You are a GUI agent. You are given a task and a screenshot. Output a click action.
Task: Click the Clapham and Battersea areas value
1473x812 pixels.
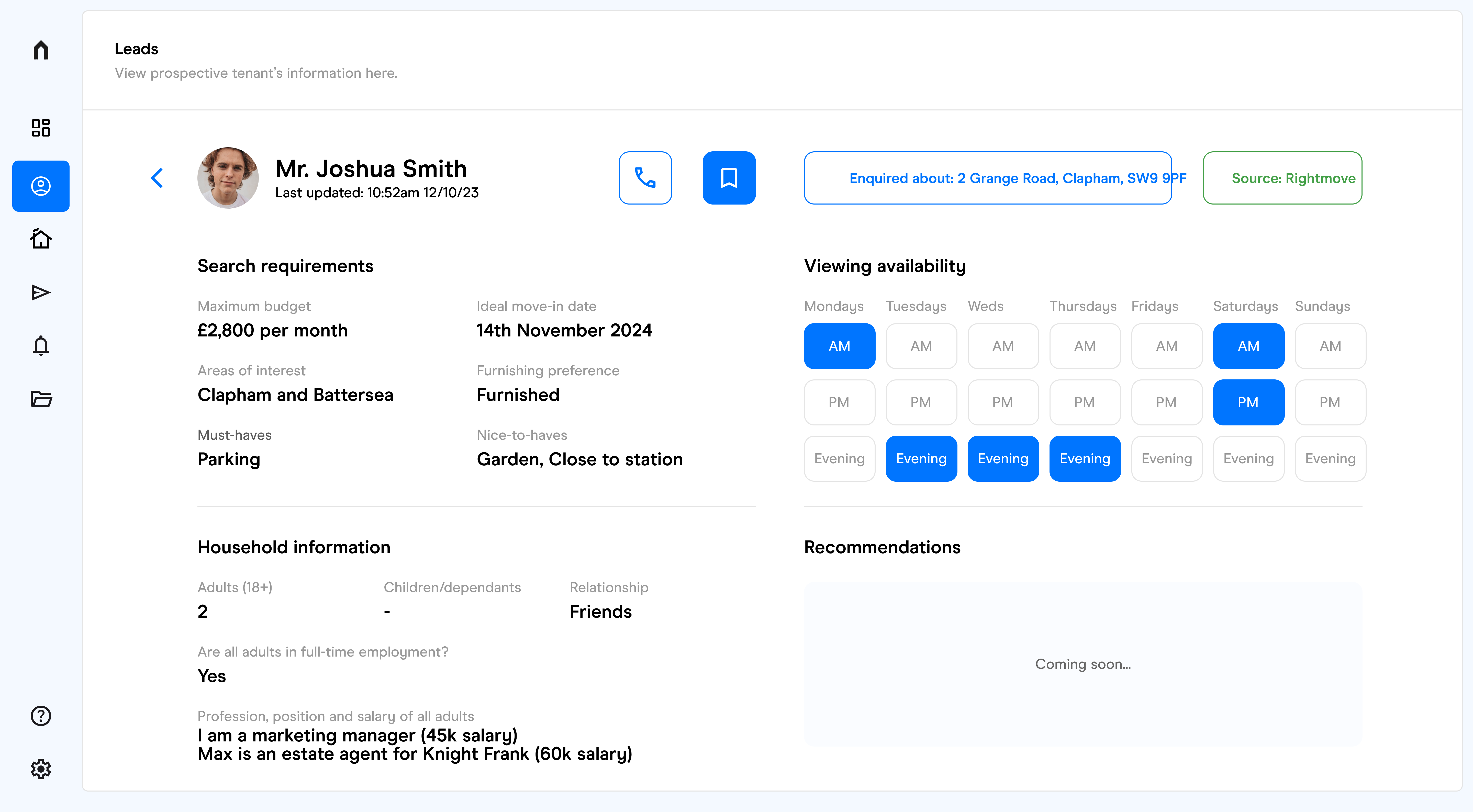295,395
